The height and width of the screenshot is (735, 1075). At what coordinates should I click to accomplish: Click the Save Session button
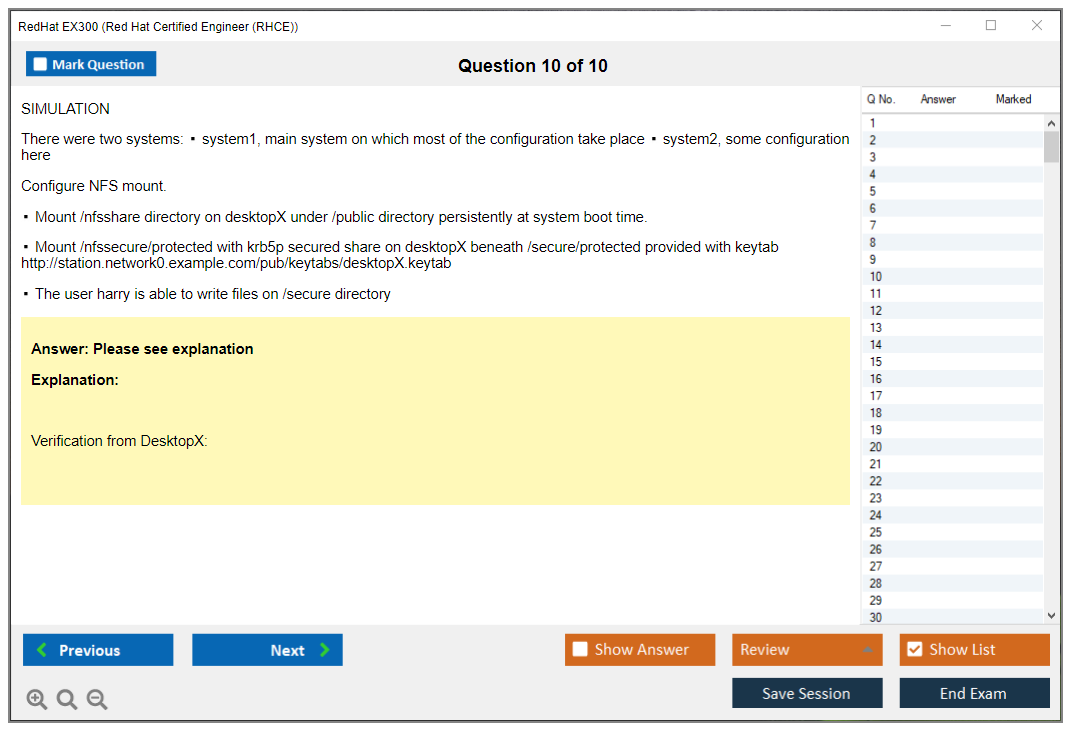pyautogui.click(x=806, y=693)
